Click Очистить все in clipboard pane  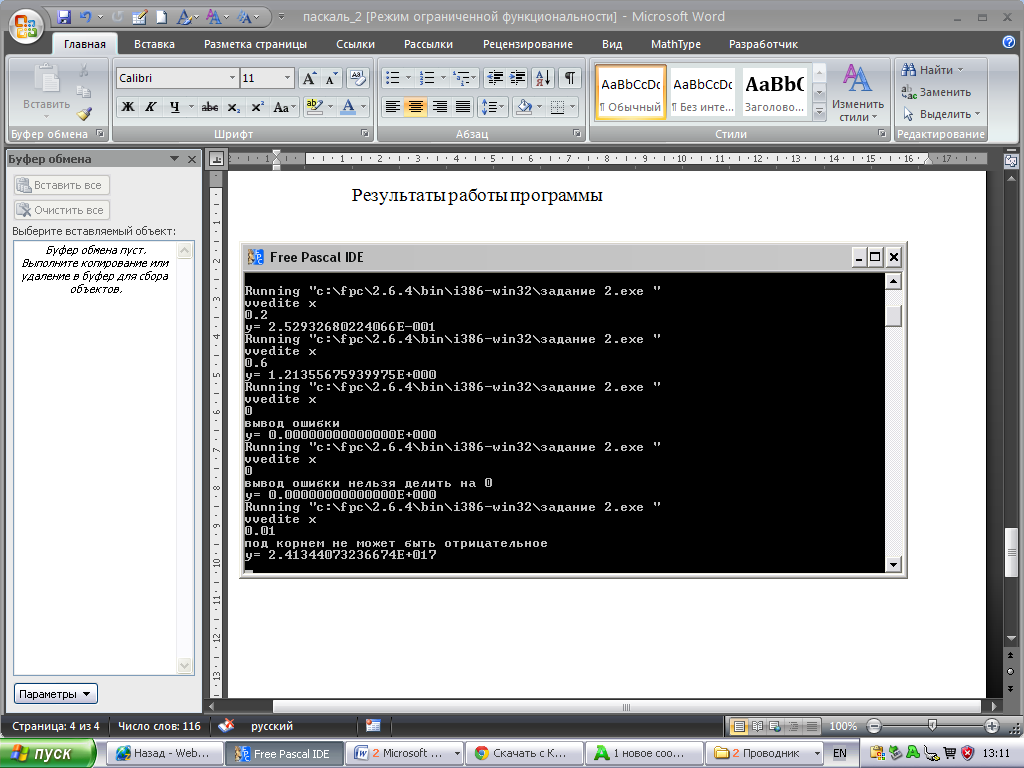(x=61, y=210)
